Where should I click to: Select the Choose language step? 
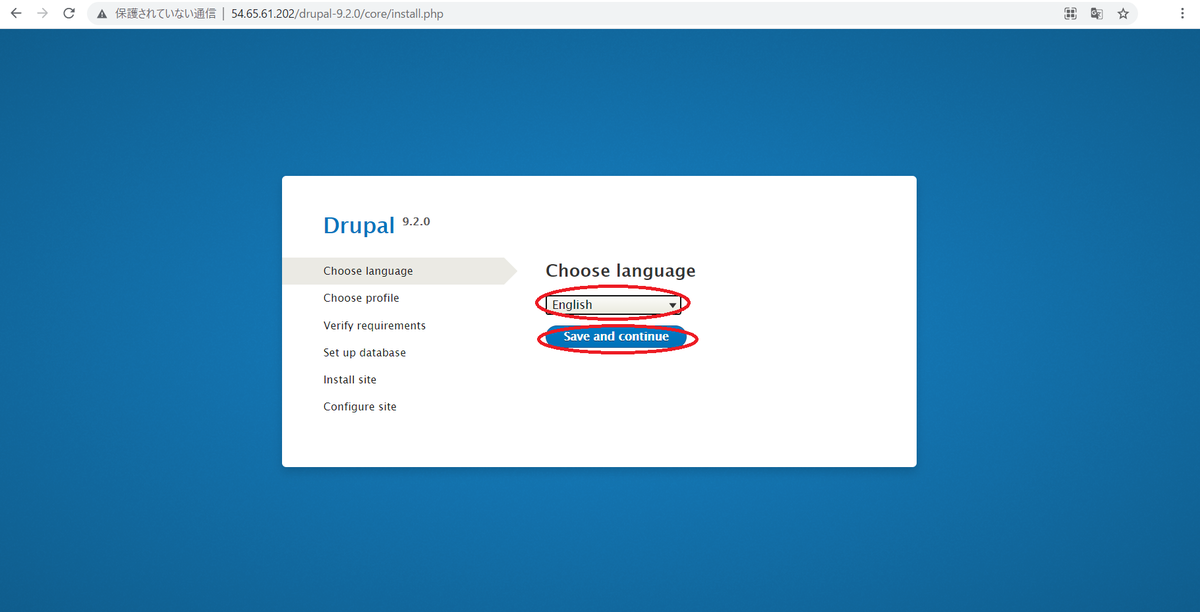(368, 271)
